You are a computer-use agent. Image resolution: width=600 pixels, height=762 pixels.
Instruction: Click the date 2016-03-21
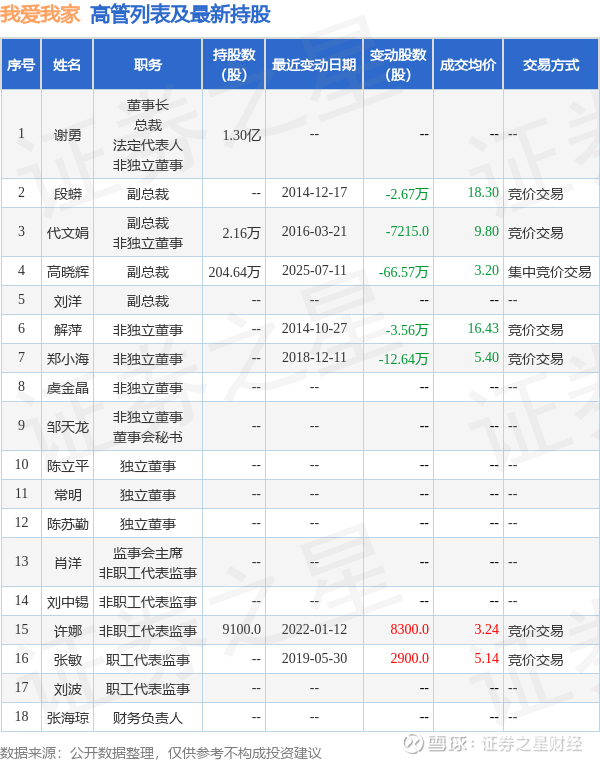(314, 231)
